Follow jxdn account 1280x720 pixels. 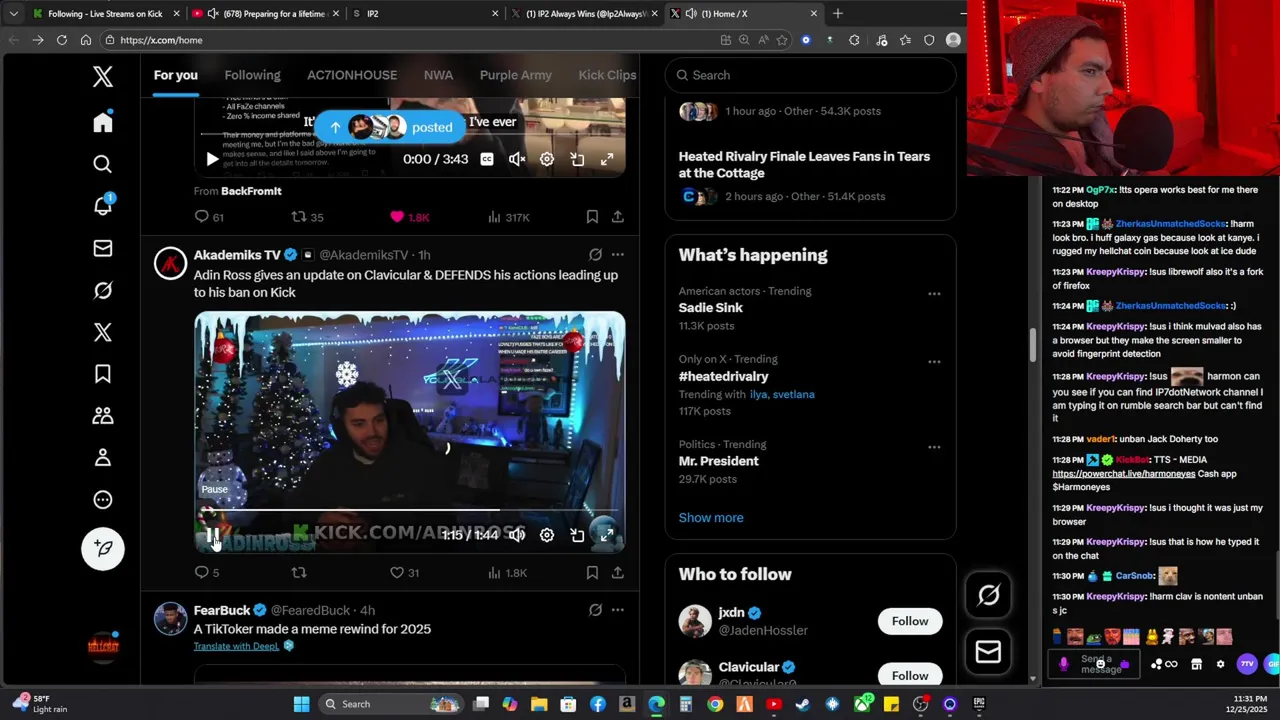(910, 621)
